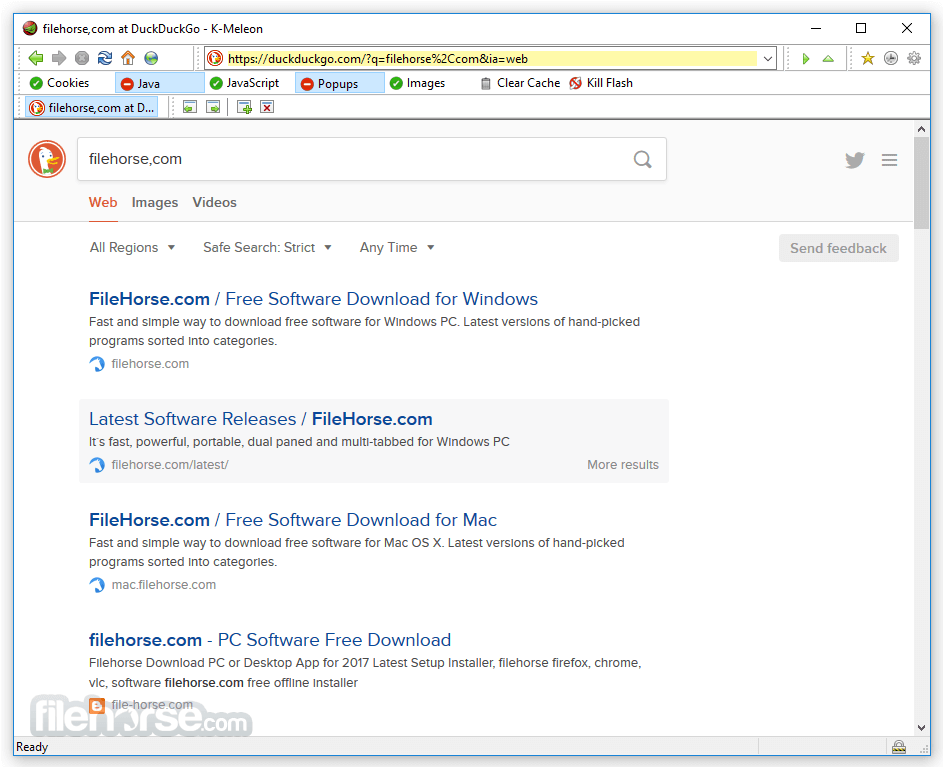Image resolution: width=943 pixels, height=767 pixels.
Task: Click the green Go arrow beside URL bar
Action: point(806,58)
